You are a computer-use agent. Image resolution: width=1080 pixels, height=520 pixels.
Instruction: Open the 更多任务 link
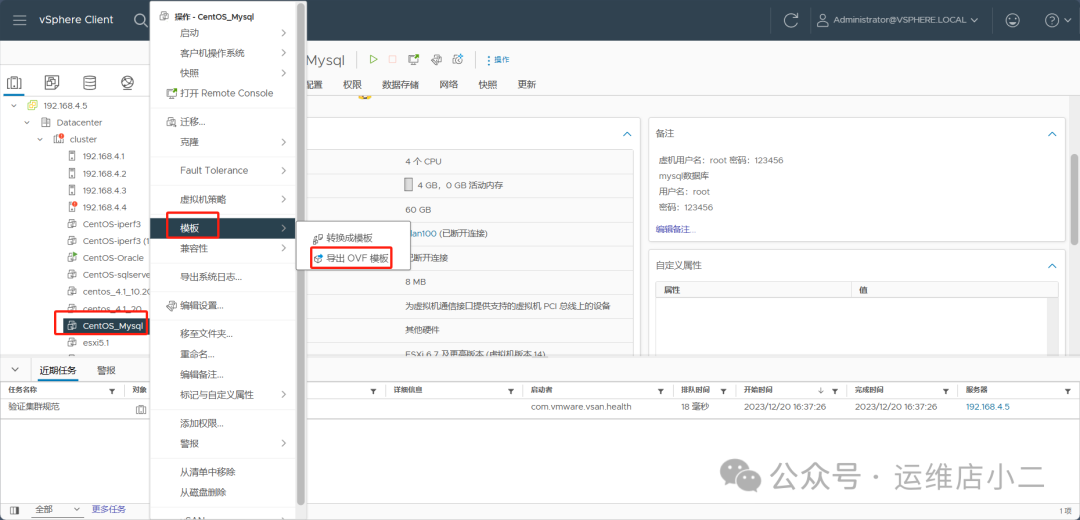coord(109,509)
